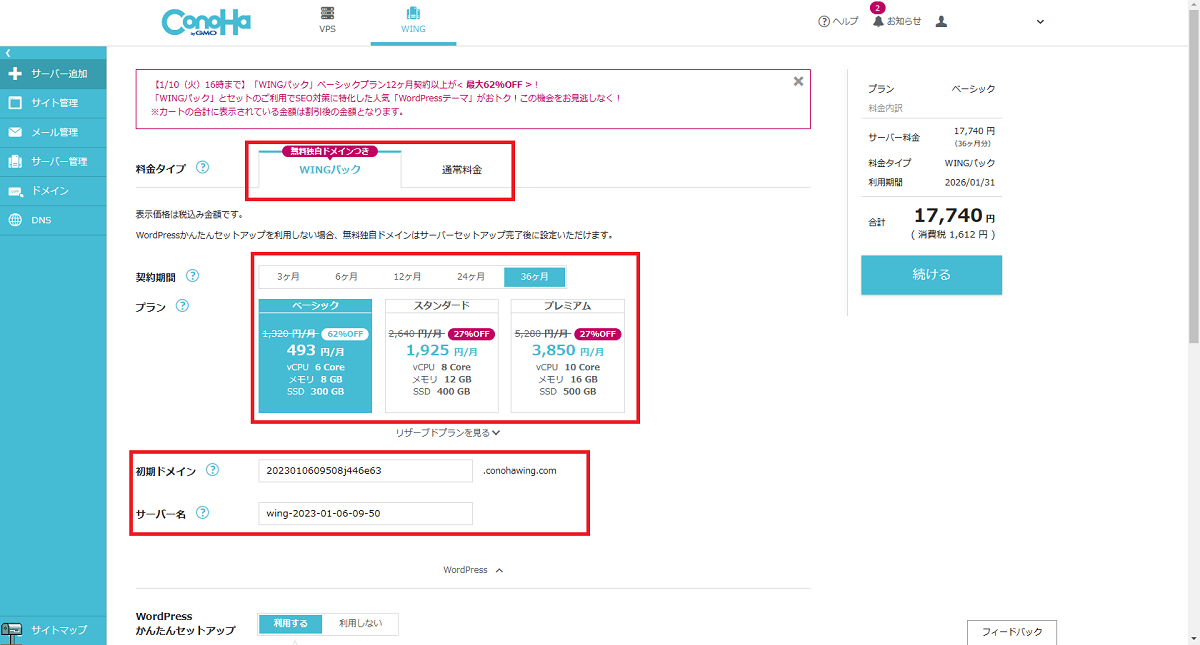1200x645 pixels.
Task: Collapse the WordPress section
Action: (473, 570)
